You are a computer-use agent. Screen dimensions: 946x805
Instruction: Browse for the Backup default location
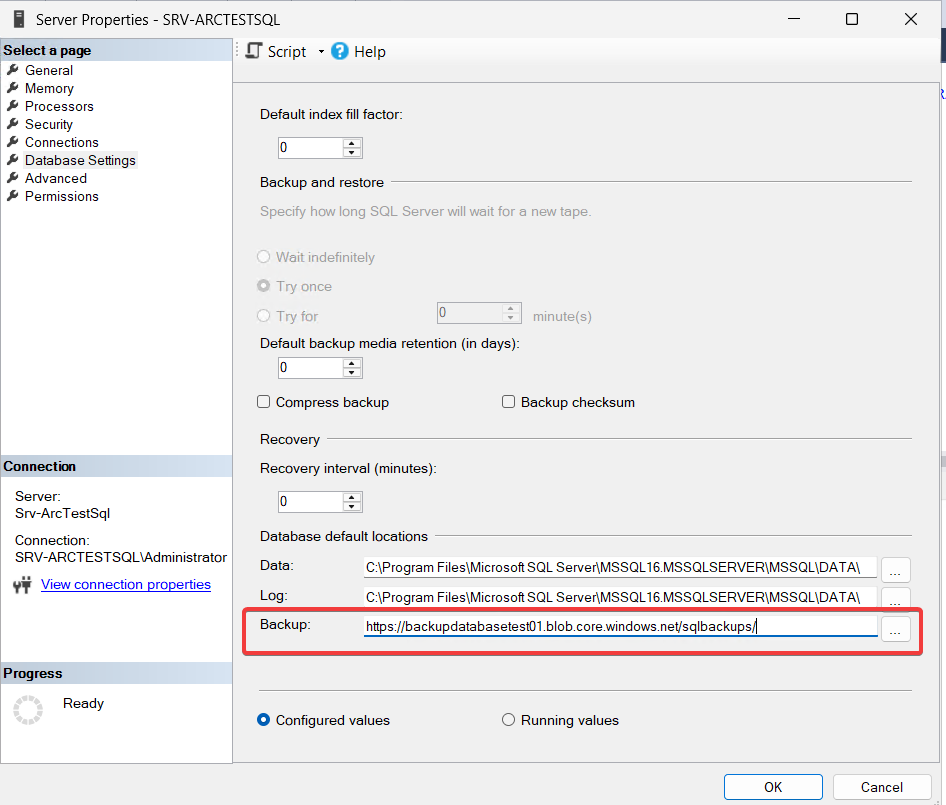(x=895, y=629)
